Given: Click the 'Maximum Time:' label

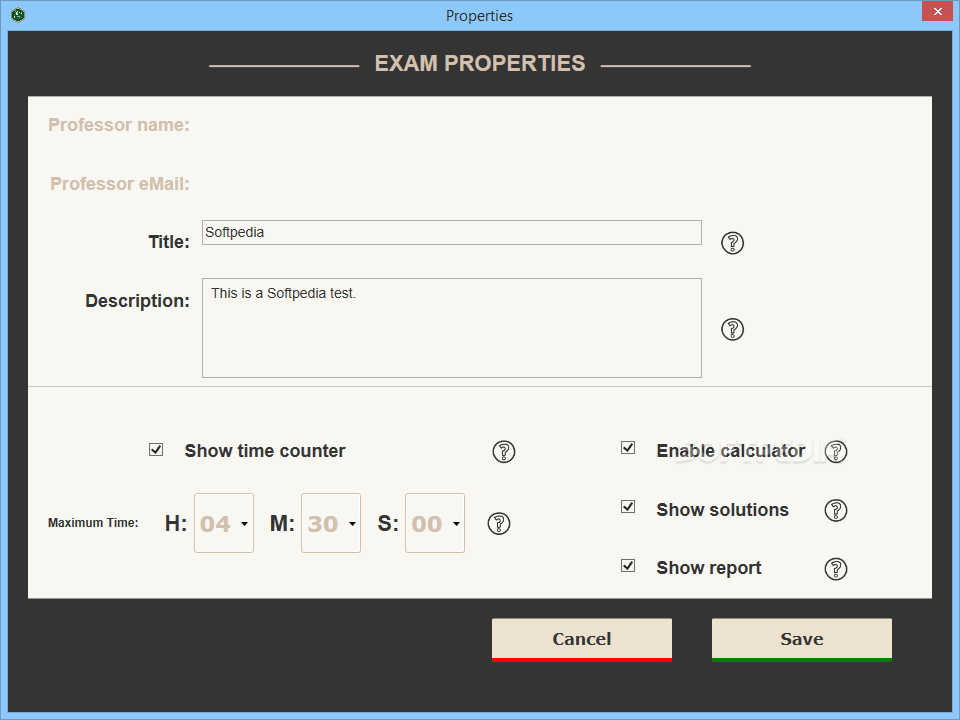Looking at the screenshot, I should coord(93,523).
